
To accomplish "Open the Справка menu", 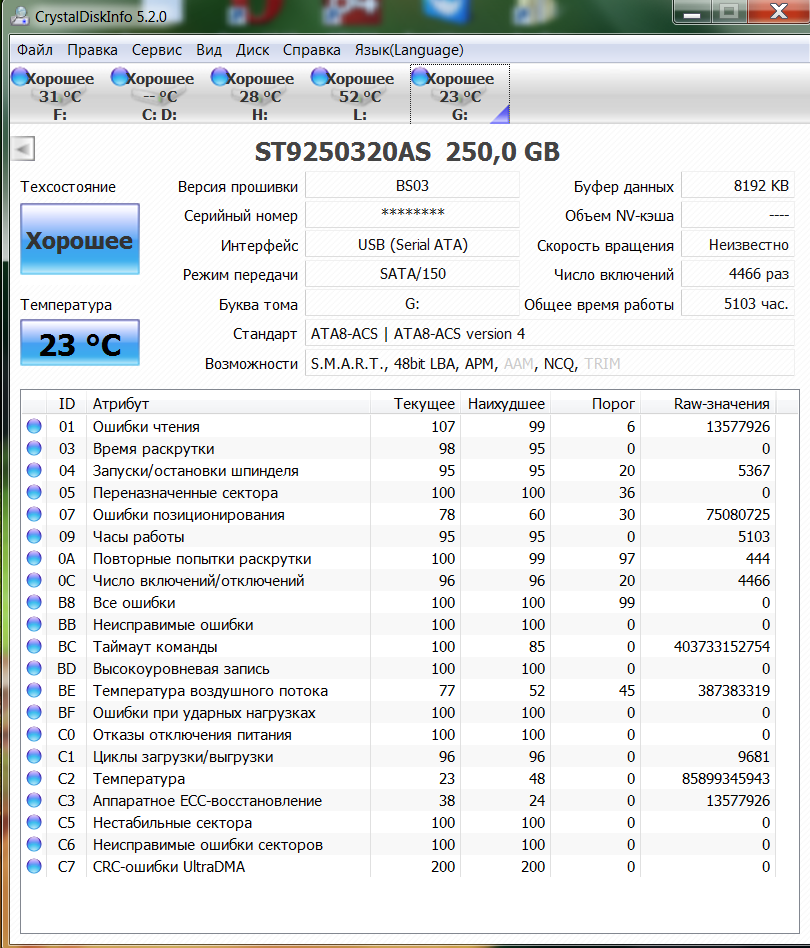I will (x=311, y=50).
